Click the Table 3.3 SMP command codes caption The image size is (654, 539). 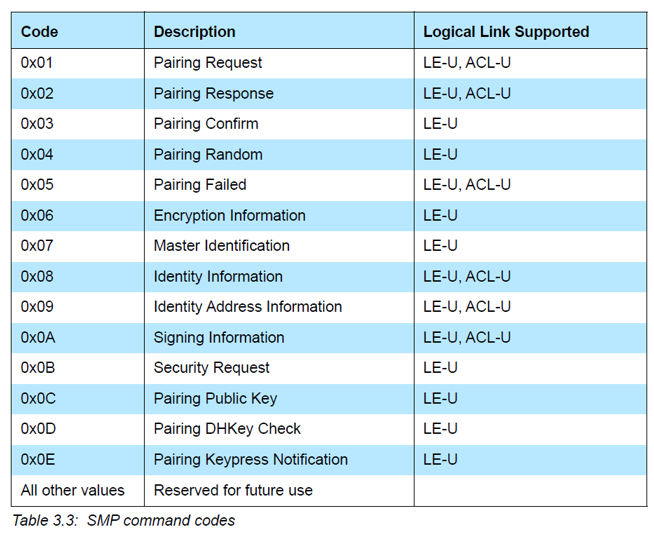pos(124,520)
